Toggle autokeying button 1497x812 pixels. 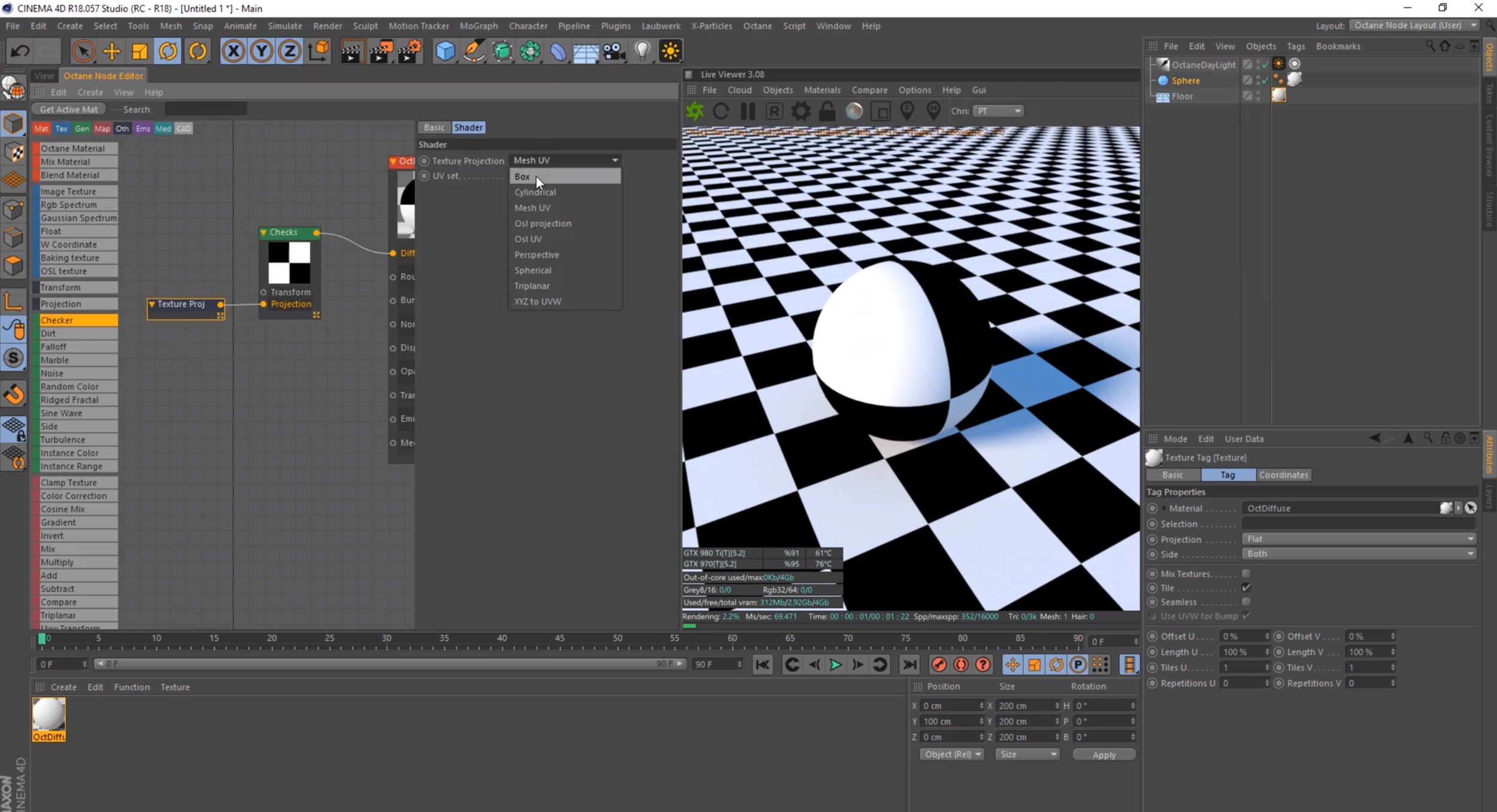pos(960,665)
